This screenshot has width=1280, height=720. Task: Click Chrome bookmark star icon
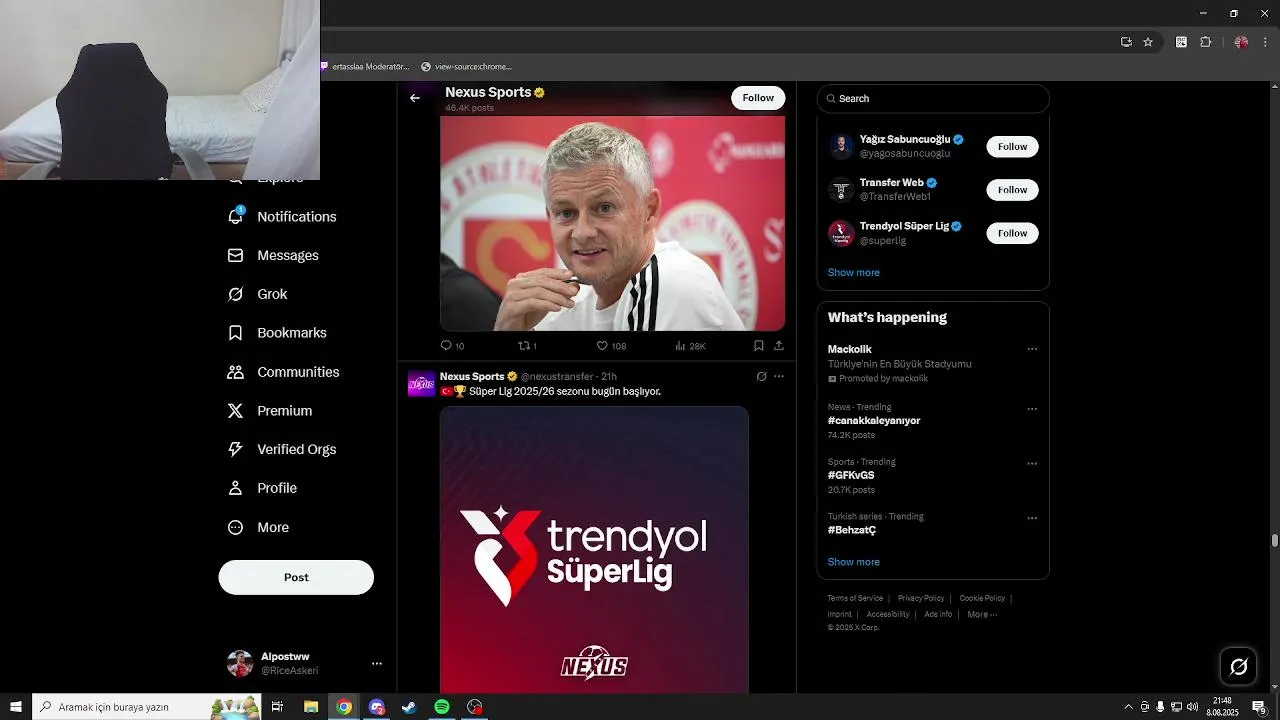coord(1148,42)
